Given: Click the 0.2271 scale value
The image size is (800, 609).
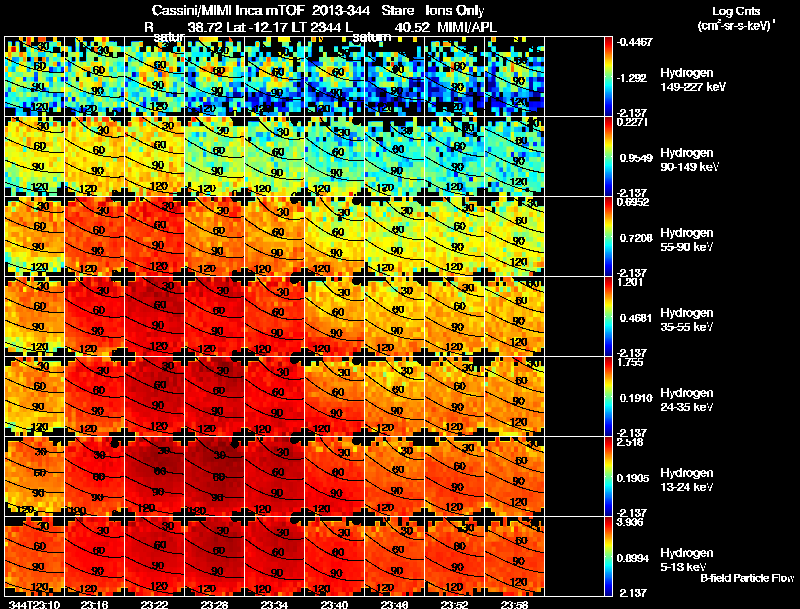Looking at the screenshot, I should pos(632,122).
